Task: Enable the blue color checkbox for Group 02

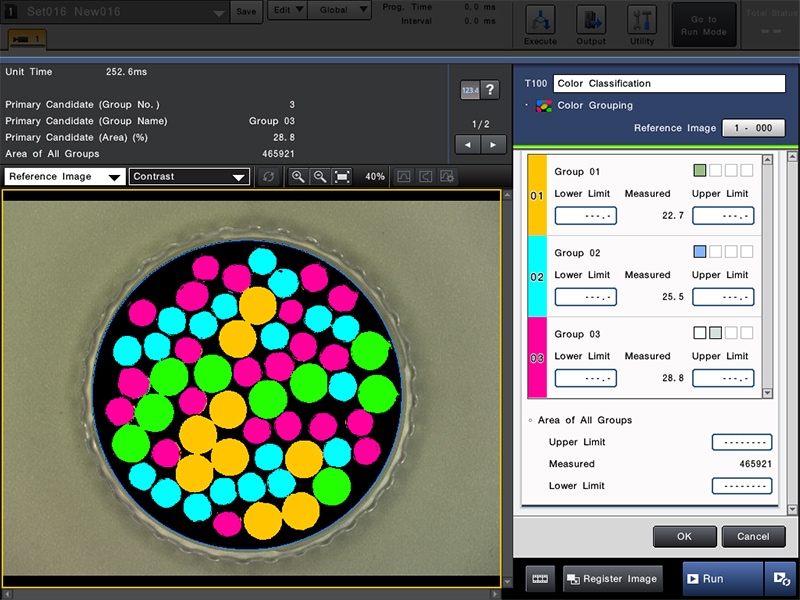Action: [x=700, y=251]
